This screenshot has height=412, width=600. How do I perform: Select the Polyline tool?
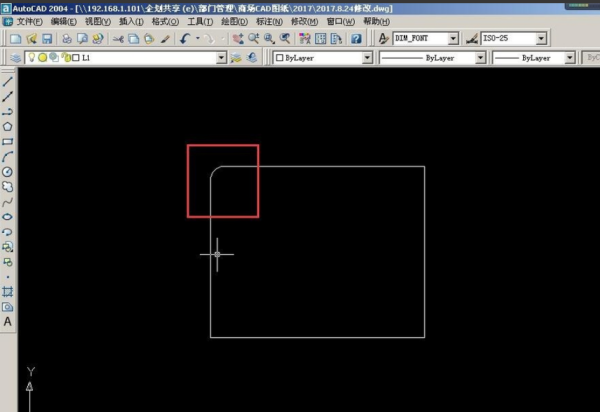tap(8, 112)
